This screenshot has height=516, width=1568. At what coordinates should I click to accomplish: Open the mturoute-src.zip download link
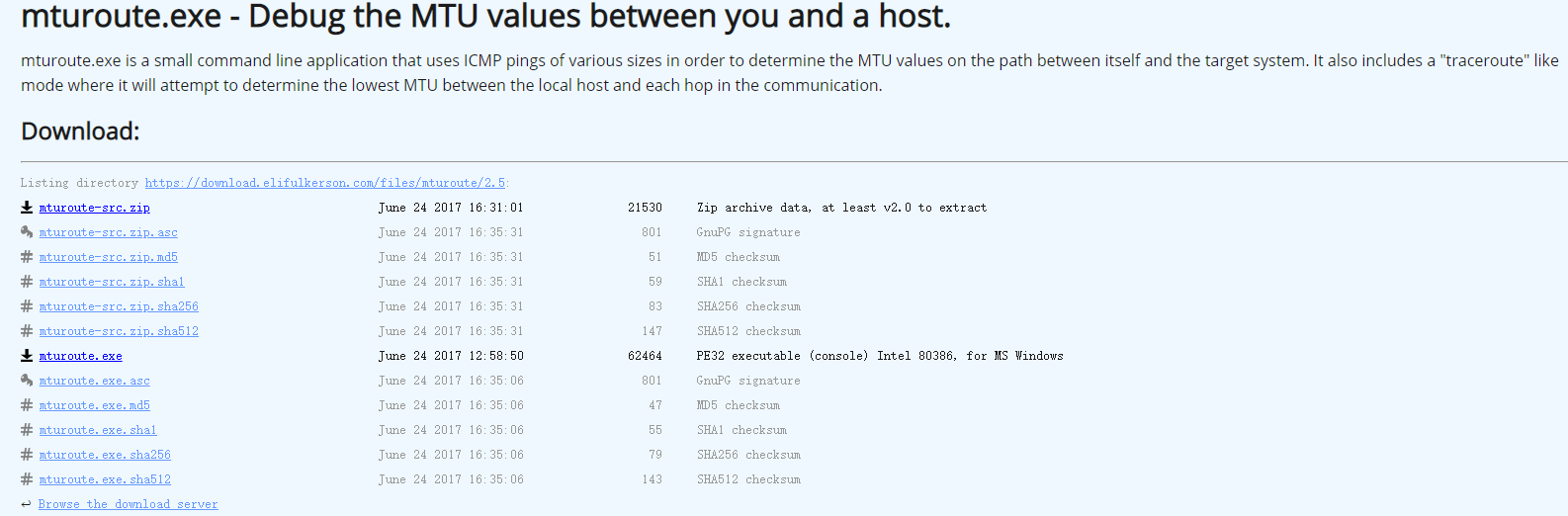coord(95,208)
